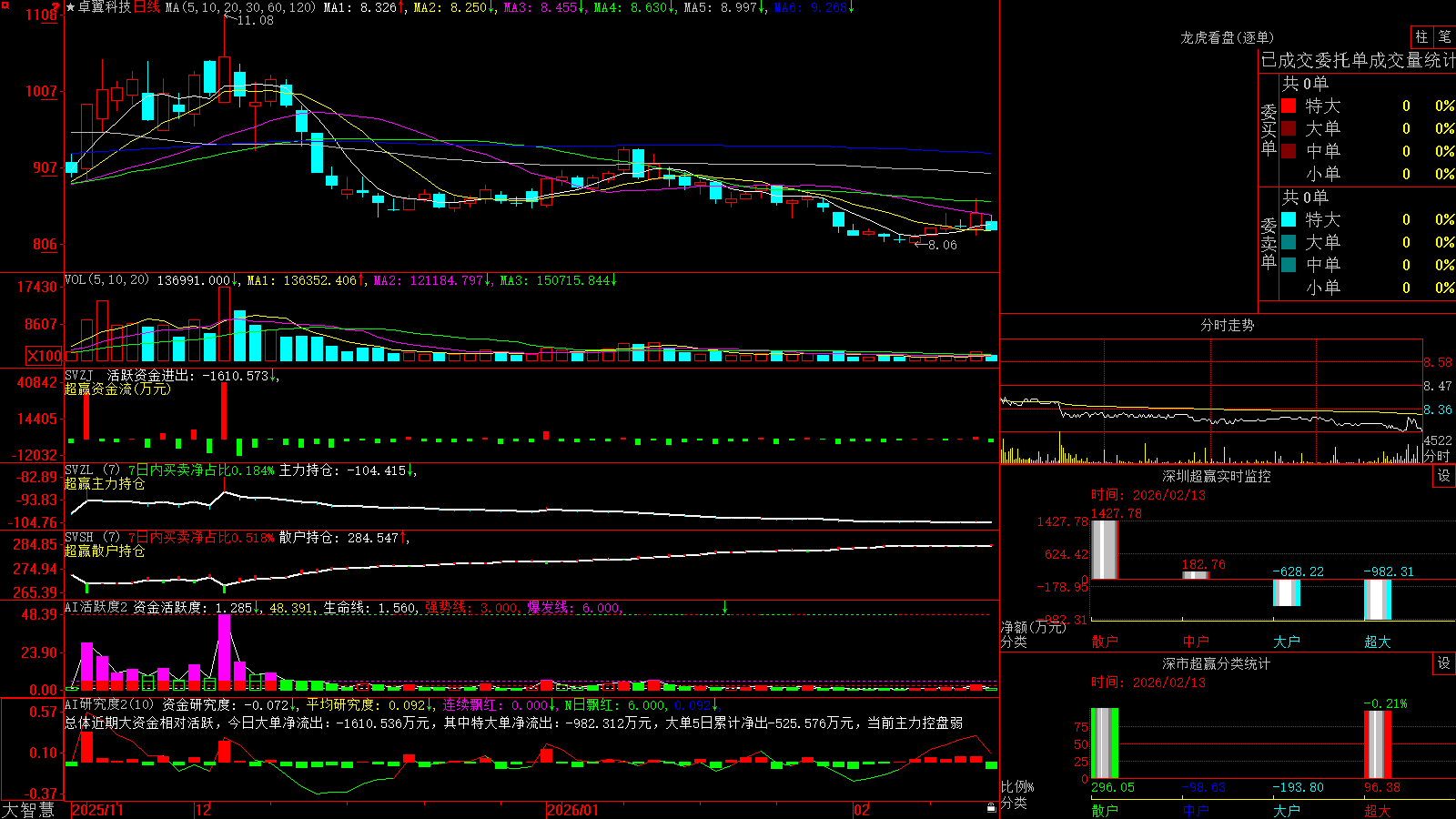Click SVSH (7) indicator label
Screen dimensions: 1456x819
92,538
